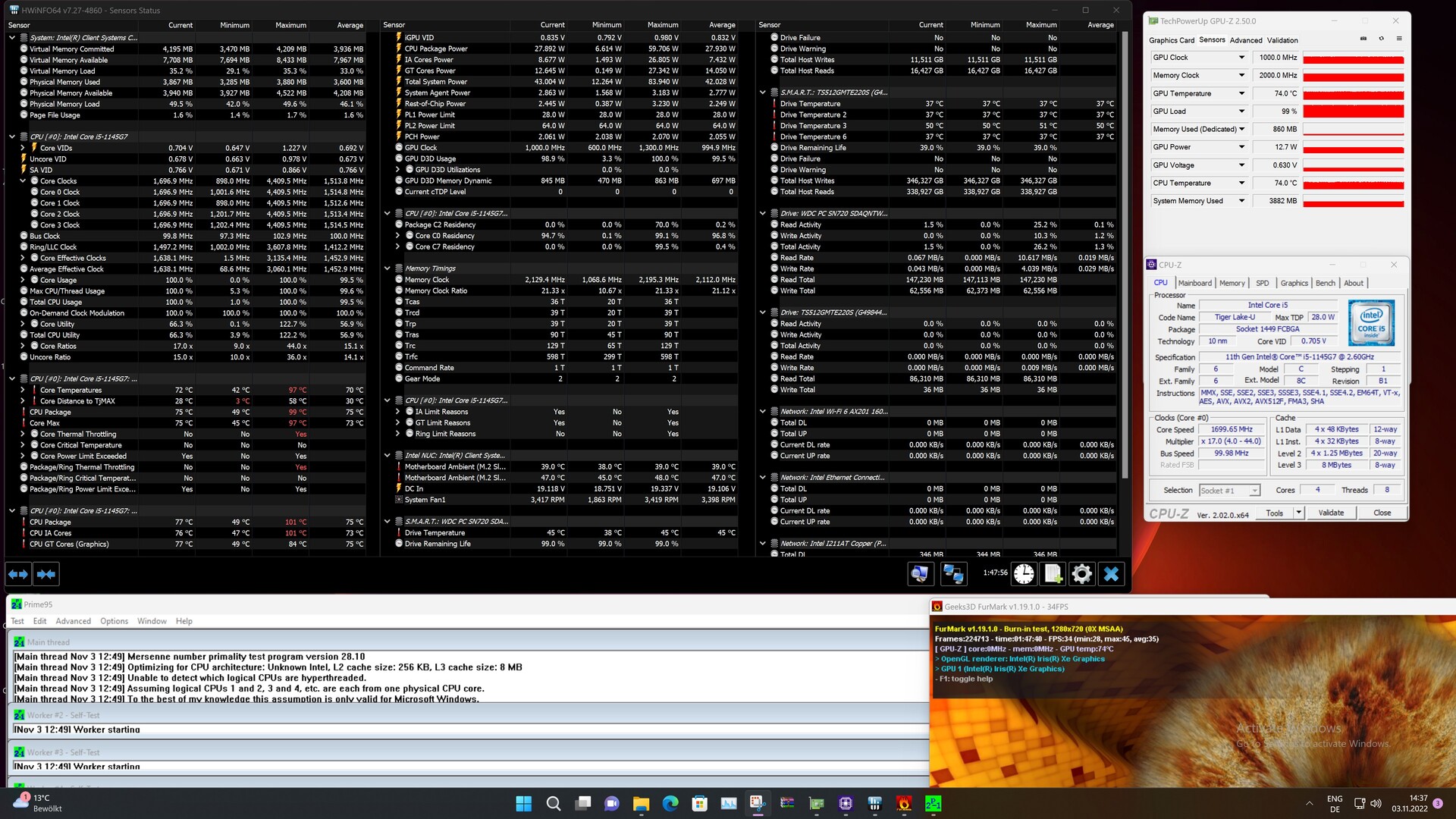Click the CPU-Z Validate button
The image size is (1456, 819).
click(1331, 513)
